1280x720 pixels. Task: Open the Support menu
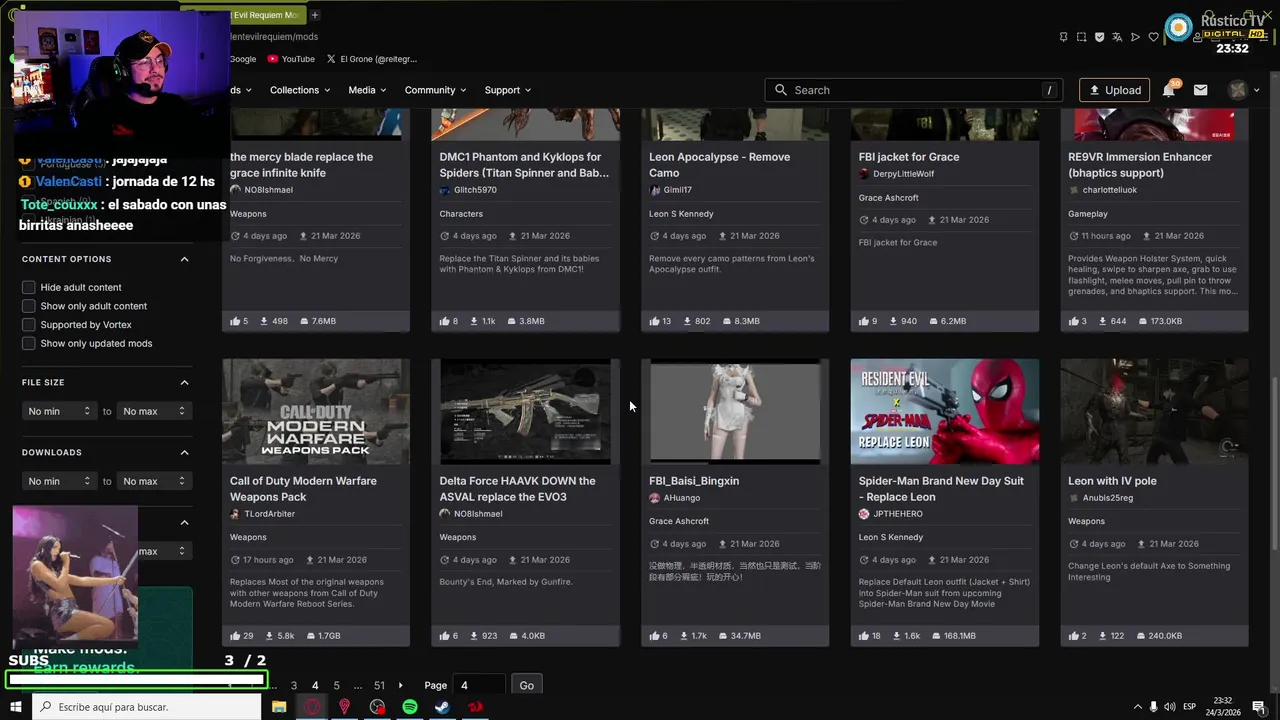pyautogui.click(x=508, y=90)
